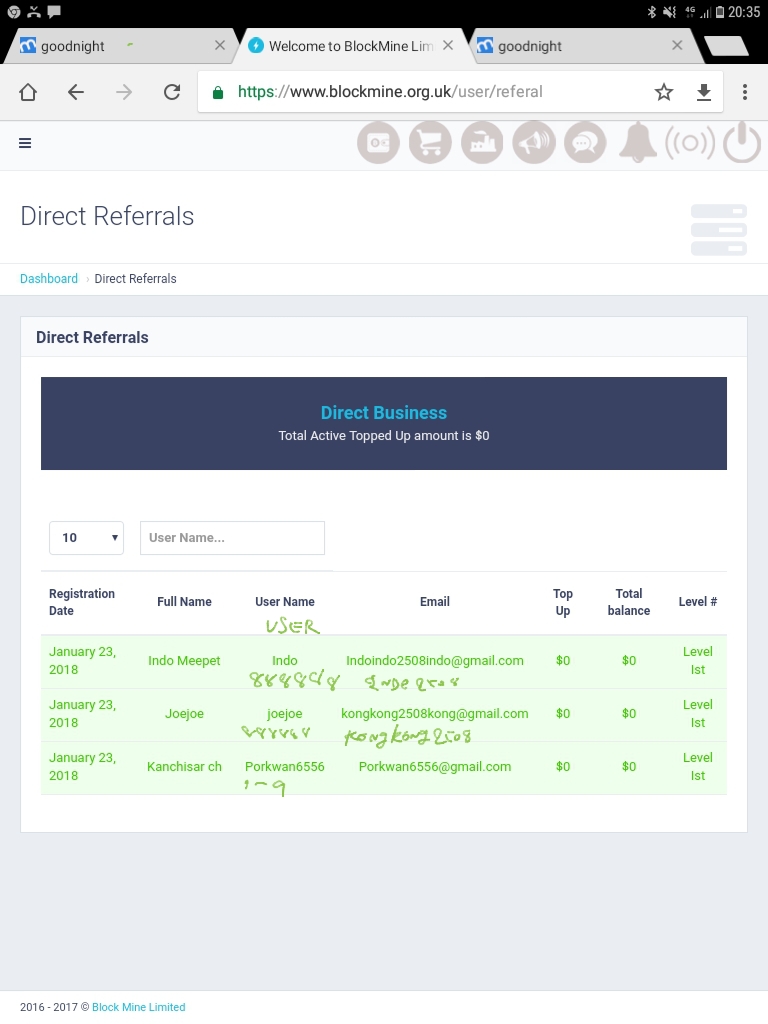Show notifications via bell icon

637,143
